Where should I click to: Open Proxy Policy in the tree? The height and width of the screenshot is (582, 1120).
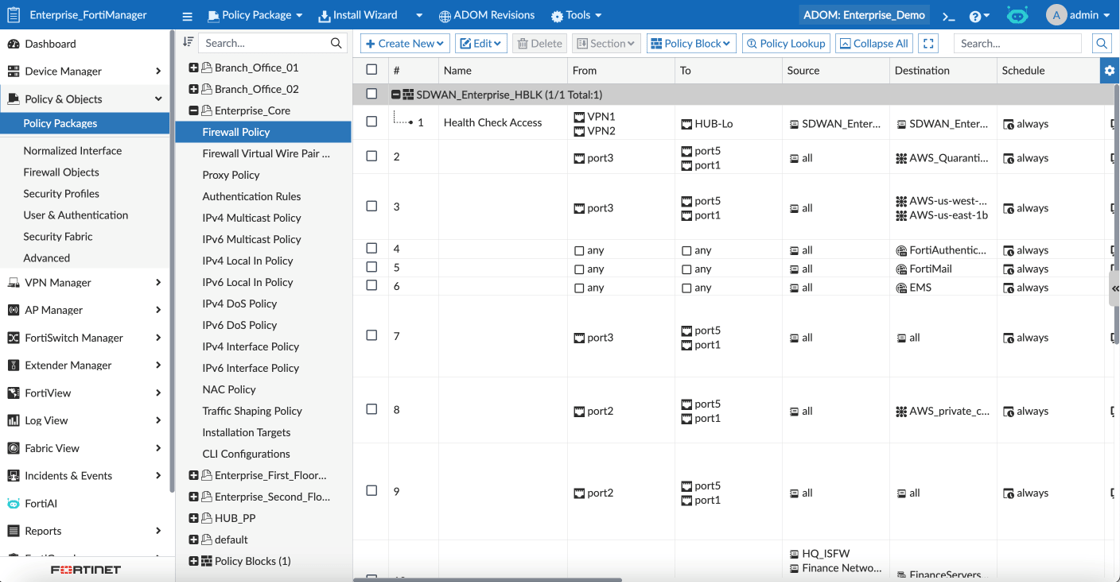(x=231, y=175)
